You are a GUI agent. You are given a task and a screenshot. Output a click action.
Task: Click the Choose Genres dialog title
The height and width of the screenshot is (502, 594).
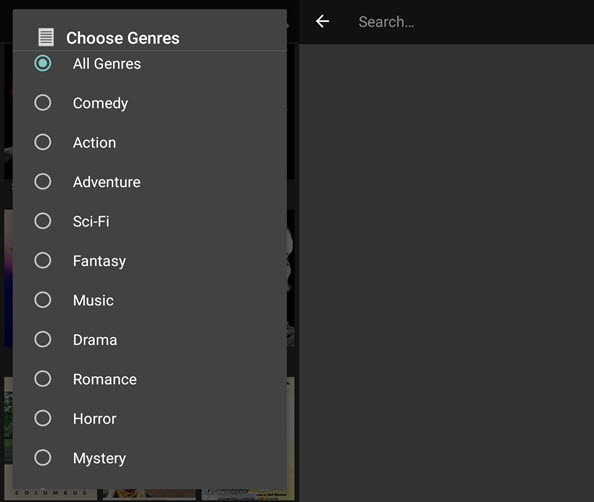point(123,38)
